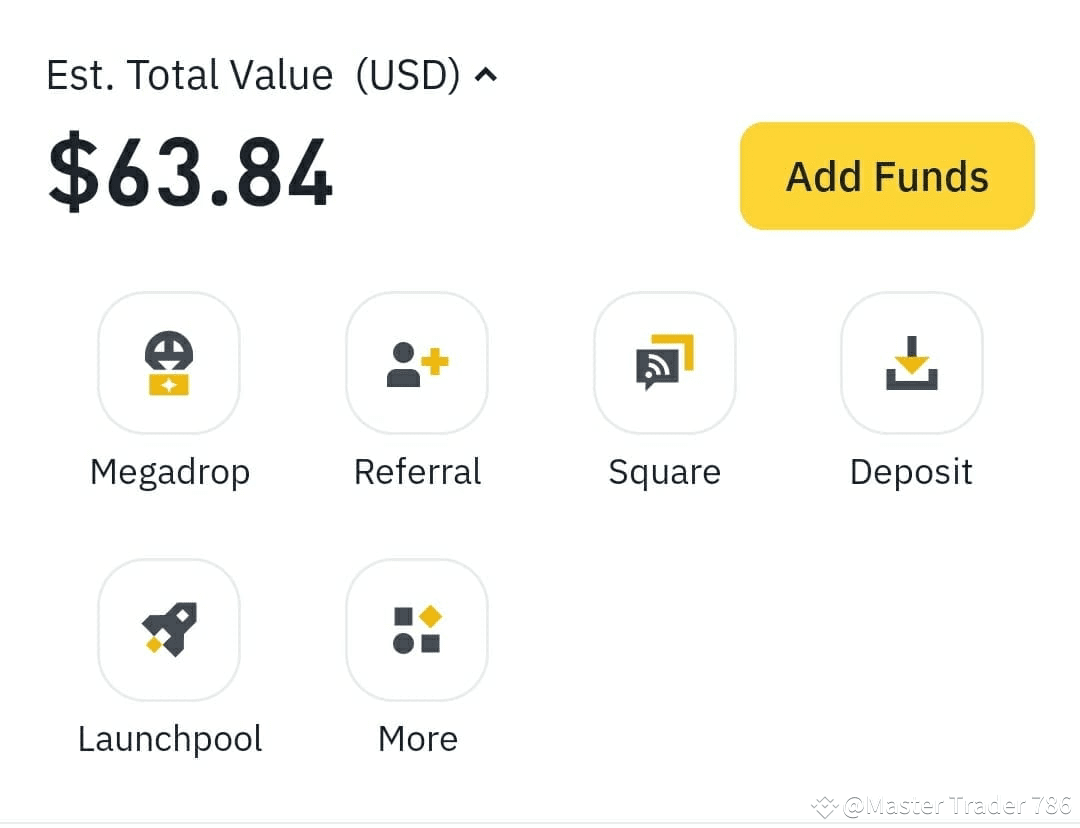Open the (USD) currency selector
Viewport: 1080px width, 828px height.
tap(408, 75)
